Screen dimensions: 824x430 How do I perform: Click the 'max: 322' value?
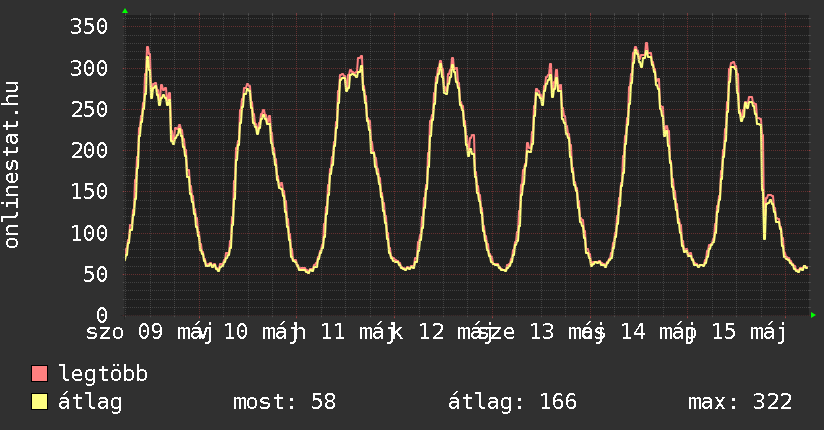pos(740,402)
